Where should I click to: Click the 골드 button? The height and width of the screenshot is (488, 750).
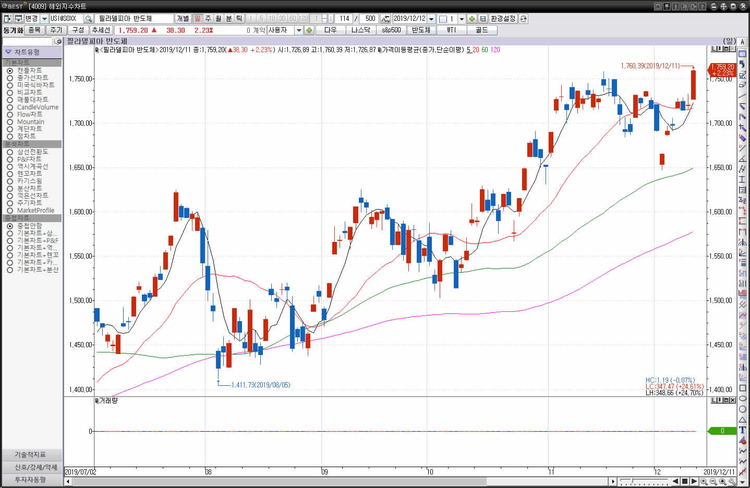coord(482,30)
